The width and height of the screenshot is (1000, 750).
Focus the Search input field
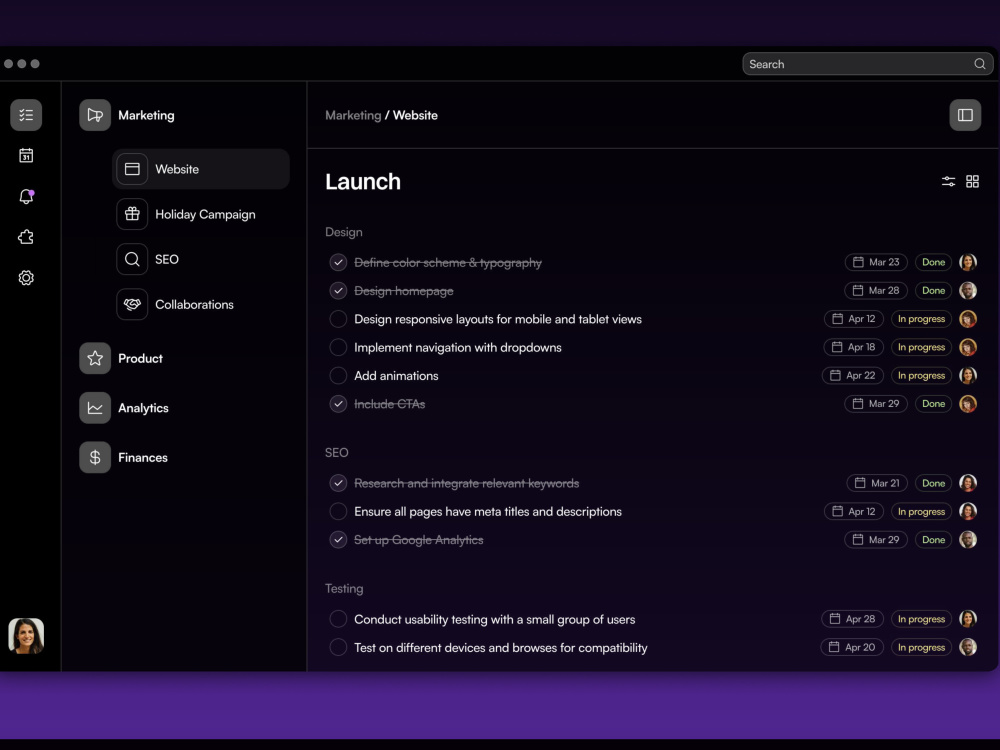[x=868, y=64]
